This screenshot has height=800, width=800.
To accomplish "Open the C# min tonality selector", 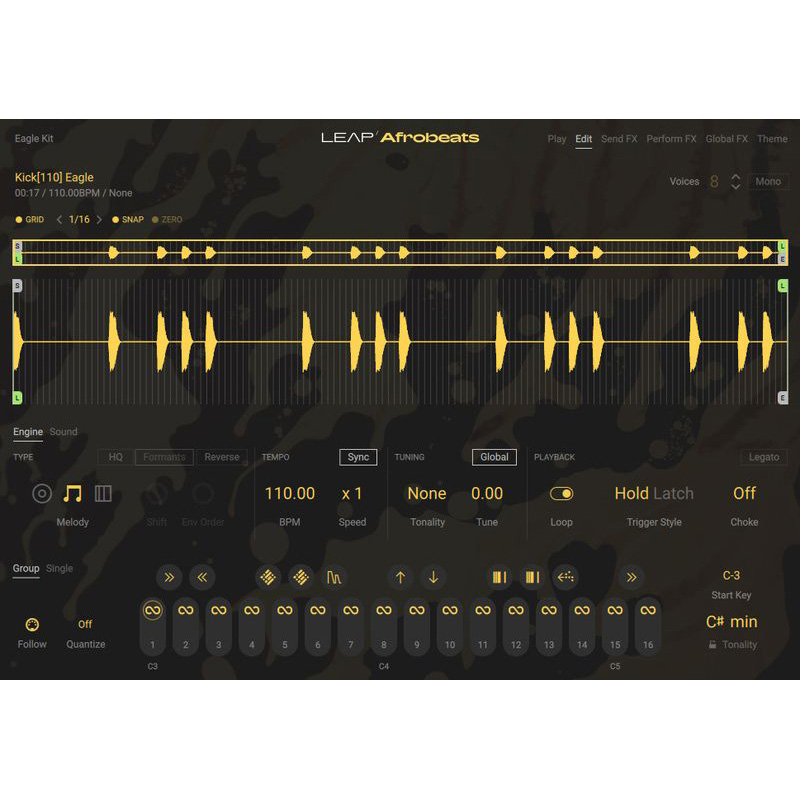I will pyautogui.click(x=732, y=622).
